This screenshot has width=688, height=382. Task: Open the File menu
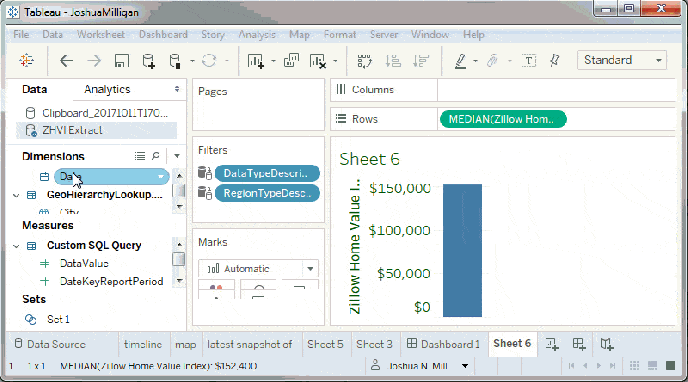click(x=21, y=34)
